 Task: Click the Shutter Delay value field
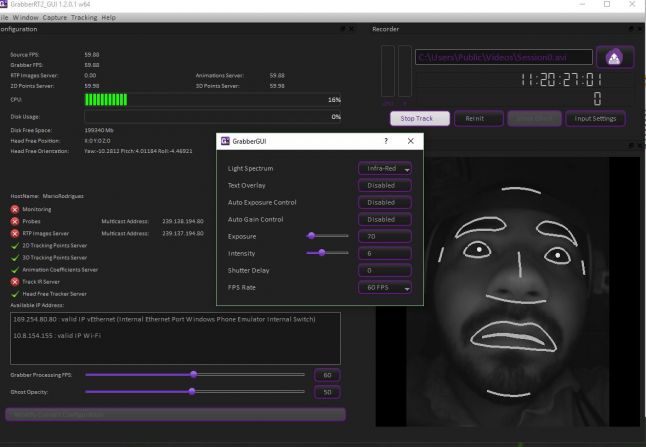pos(385,271)
